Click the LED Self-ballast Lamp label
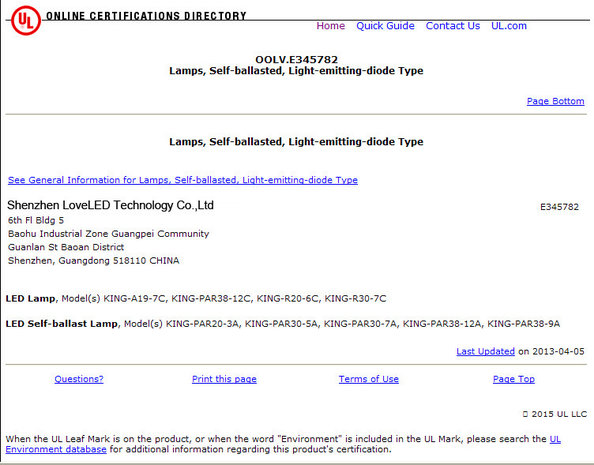 coord(61,324)
